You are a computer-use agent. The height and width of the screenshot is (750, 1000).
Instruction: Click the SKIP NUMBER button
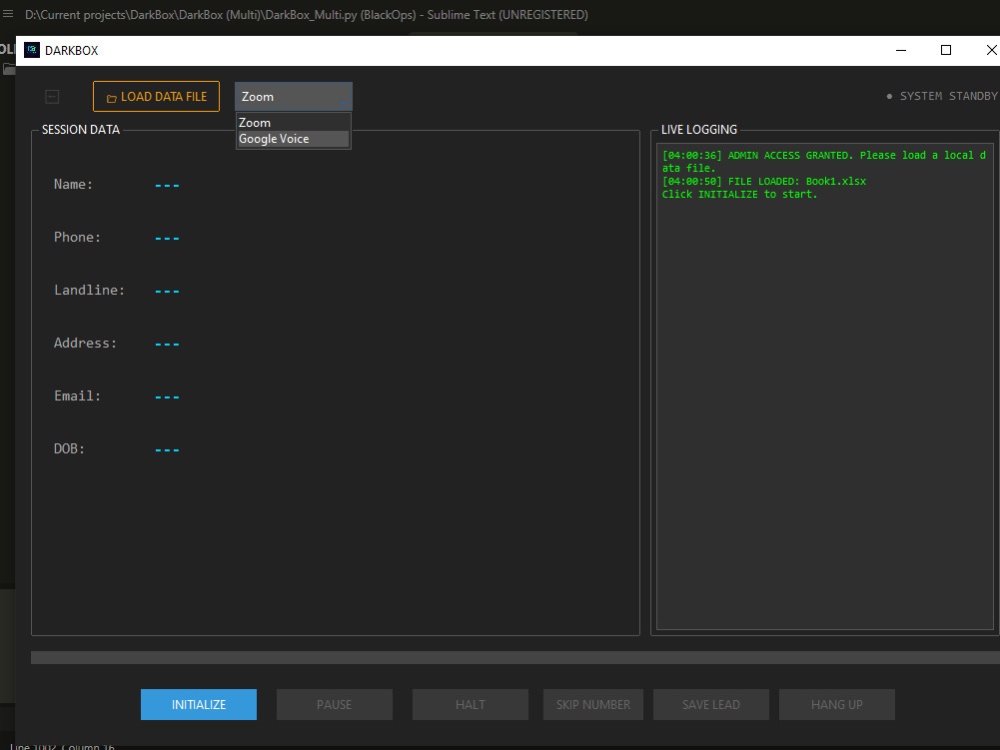[x=593, y=704]
